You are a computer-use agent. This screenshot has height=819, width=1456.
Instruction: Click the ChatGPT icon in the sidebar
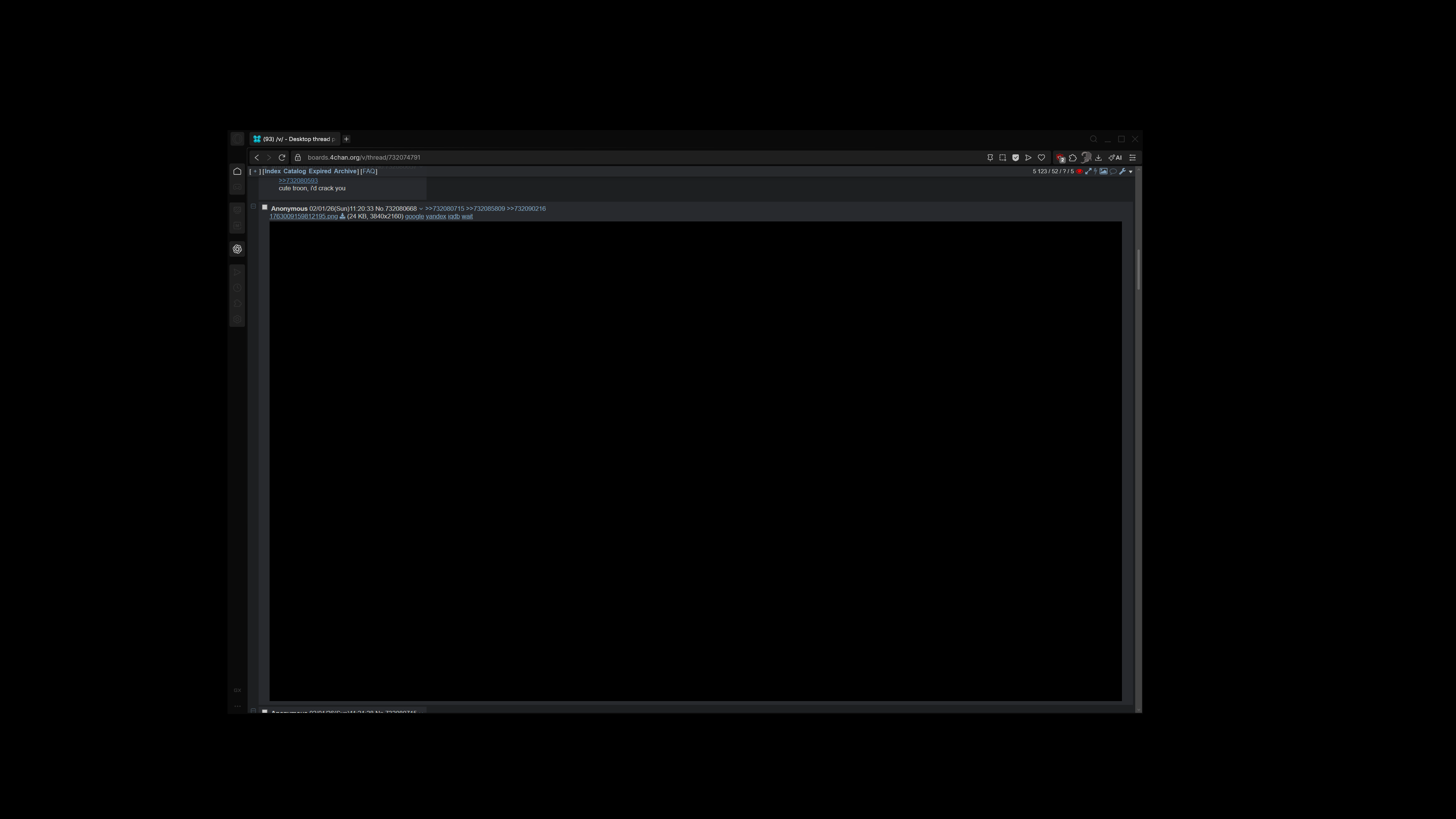tap(237, 249)
